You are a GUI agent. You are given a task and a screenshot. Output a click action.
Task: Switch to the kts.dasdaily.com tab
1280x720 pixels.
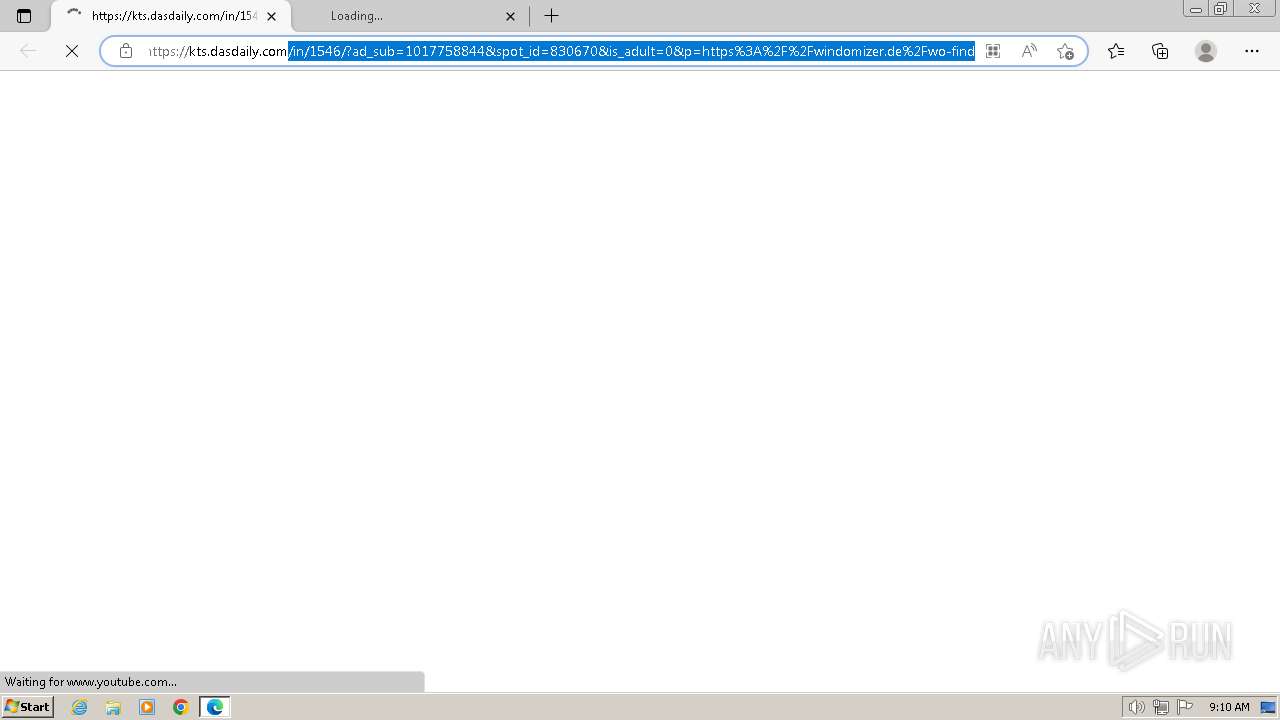coord(171,16)
